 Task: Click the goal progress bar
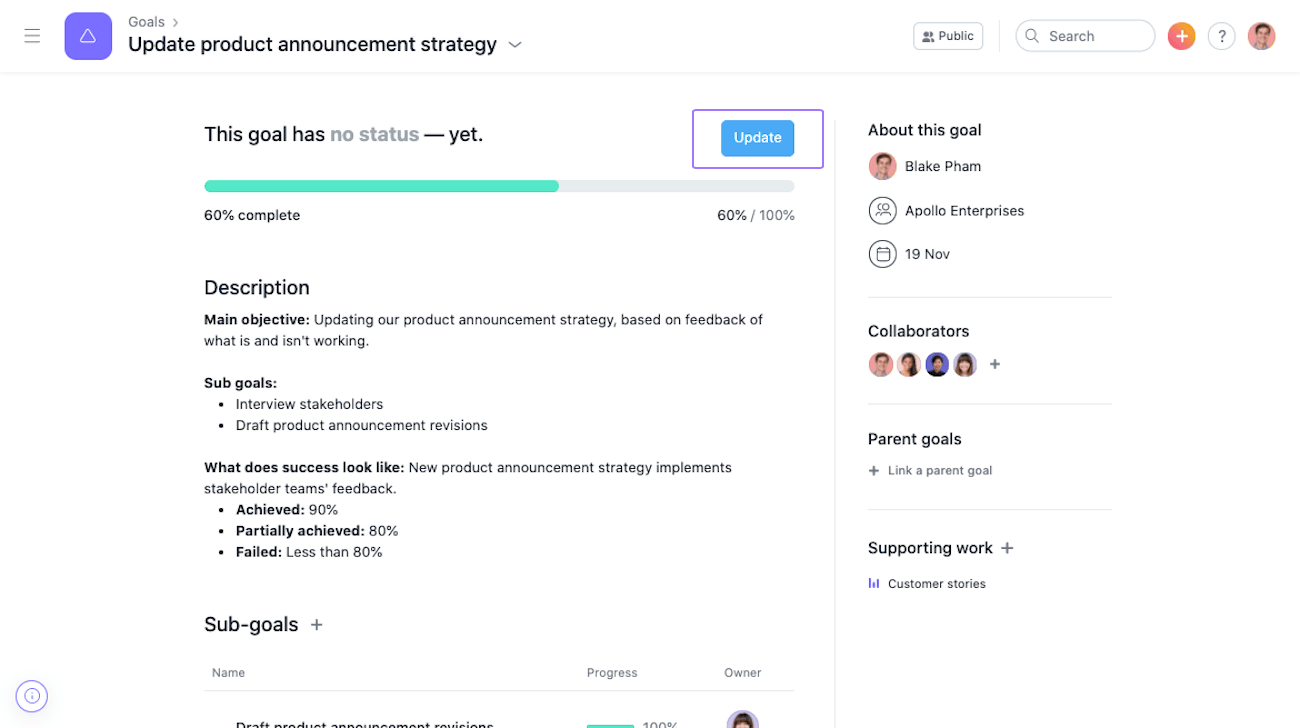[x=499, y=186]
